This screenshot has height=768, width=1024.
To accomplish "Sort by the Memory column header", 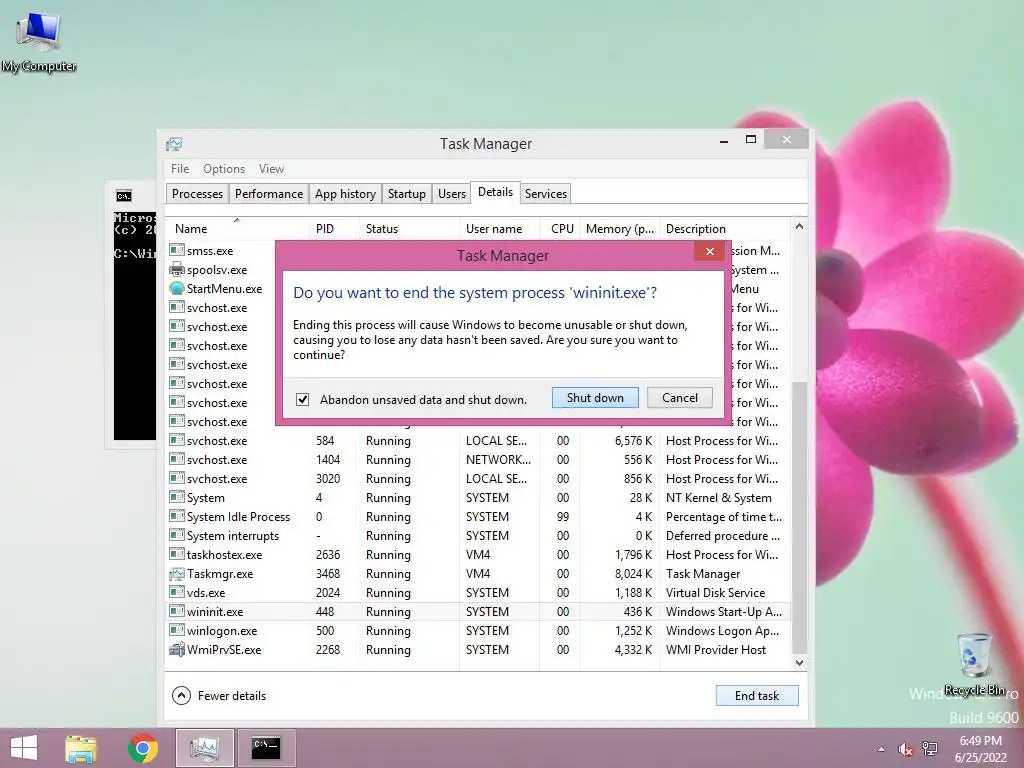I will click(x=619, y=229).
